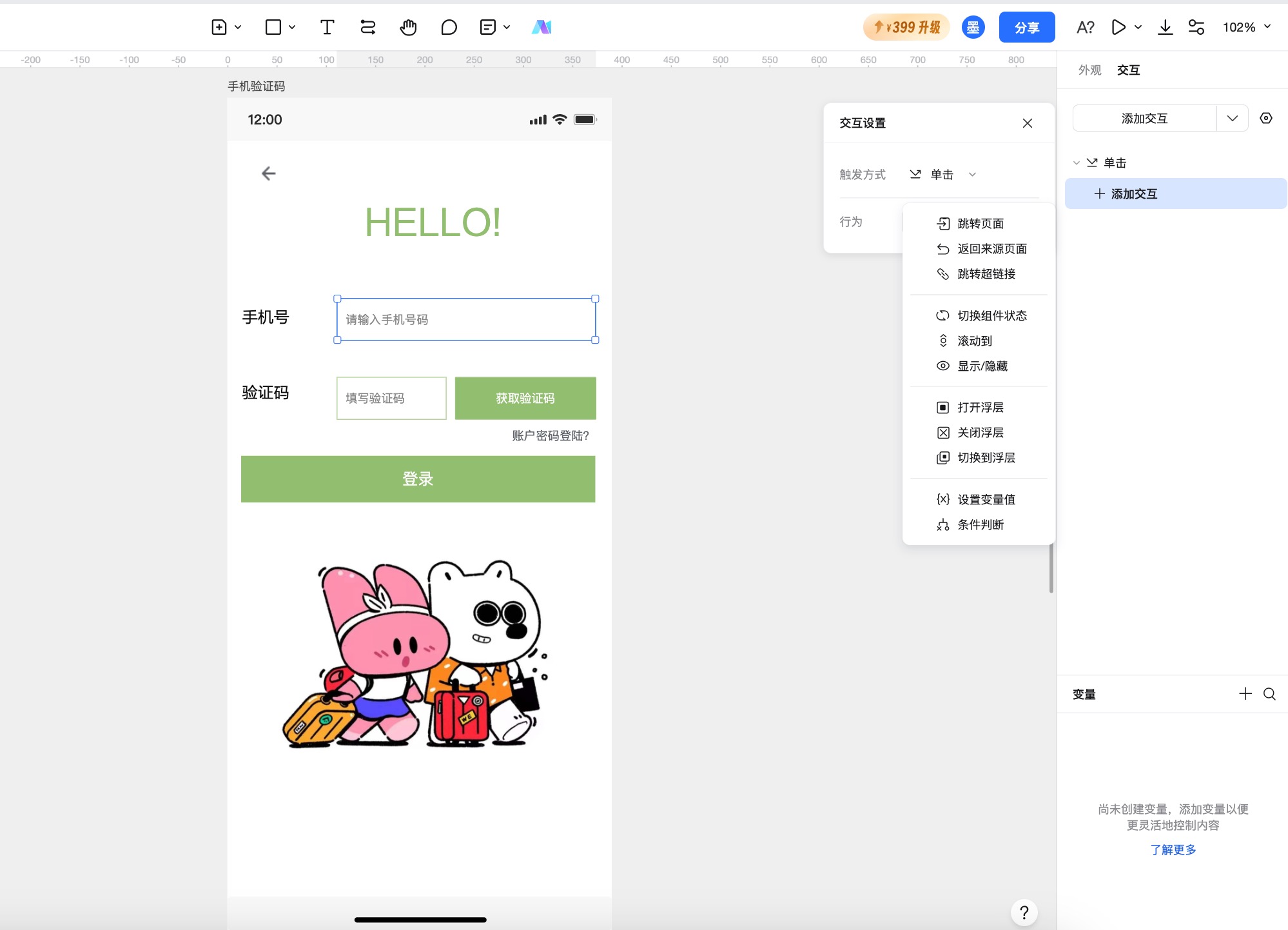Open the AI assistant icon in toolbar

click(x=542, y=27)
